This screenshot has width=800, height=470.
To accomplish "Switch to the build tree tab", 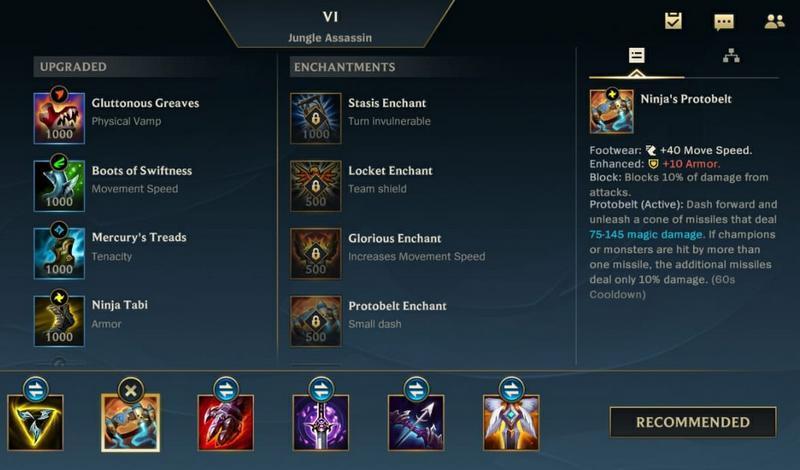I will (731, 56).
